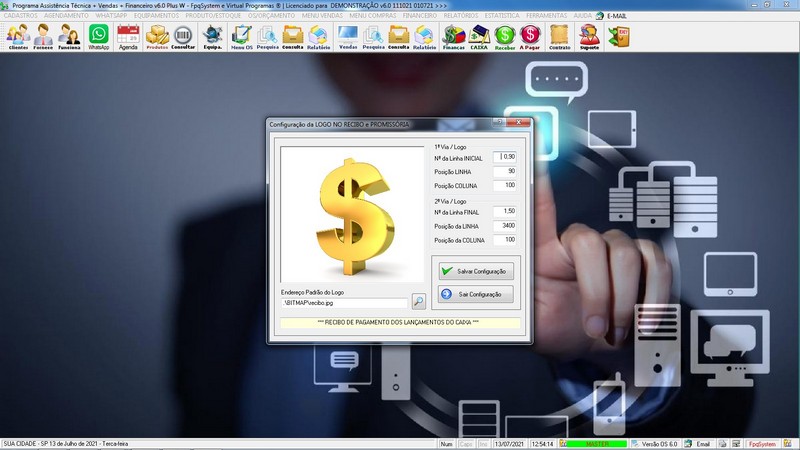Click the Endereço Padrão do Logo path field

tap(344, 303)
